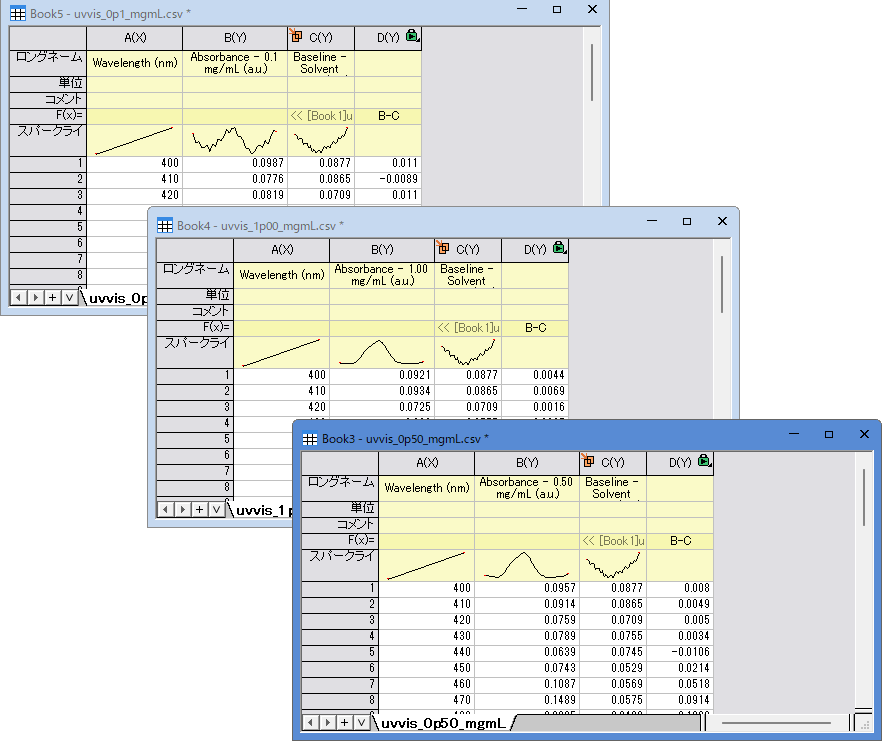Click the Book4 title bar text
The image size is (882, 741).
point(260,226)
